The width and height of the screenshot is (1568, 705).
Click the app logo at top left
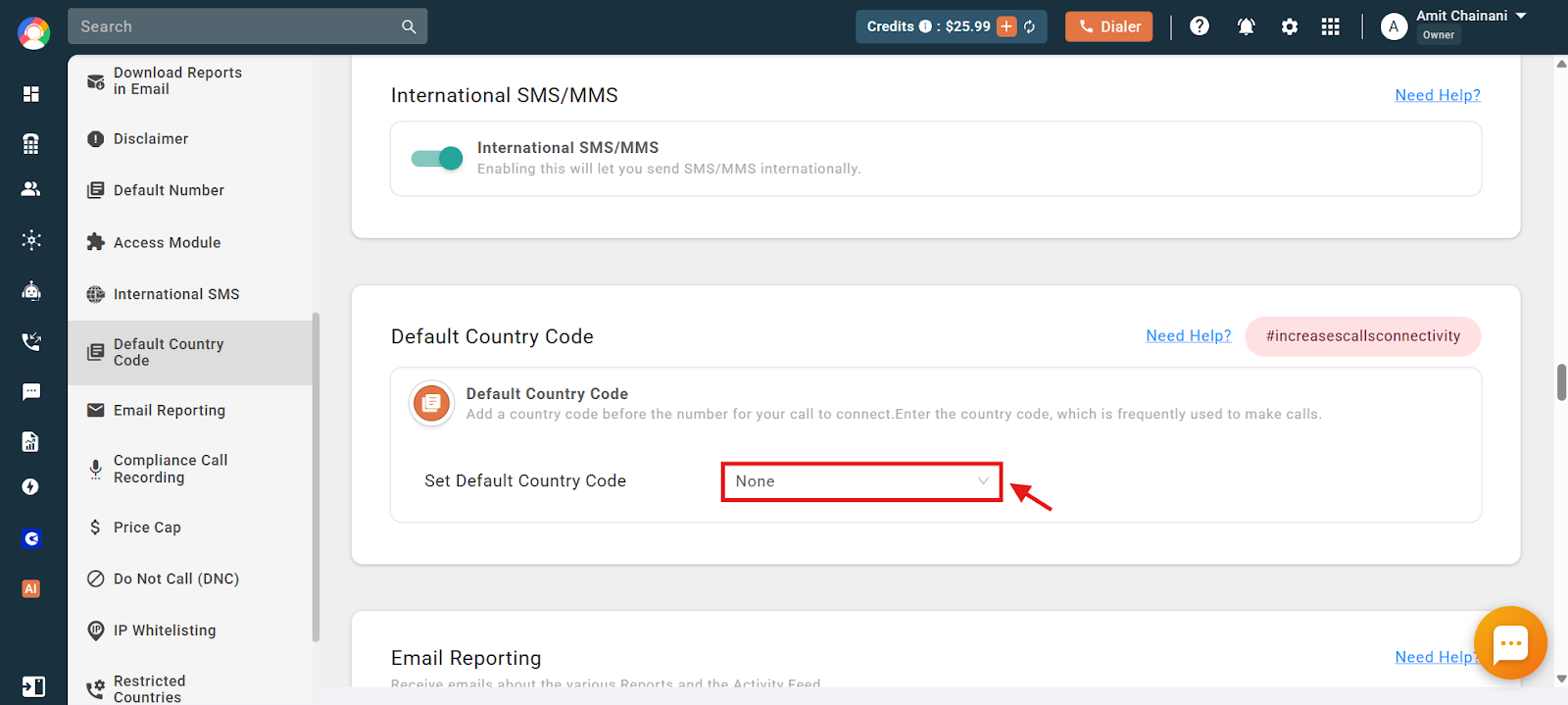coord(33,32)
